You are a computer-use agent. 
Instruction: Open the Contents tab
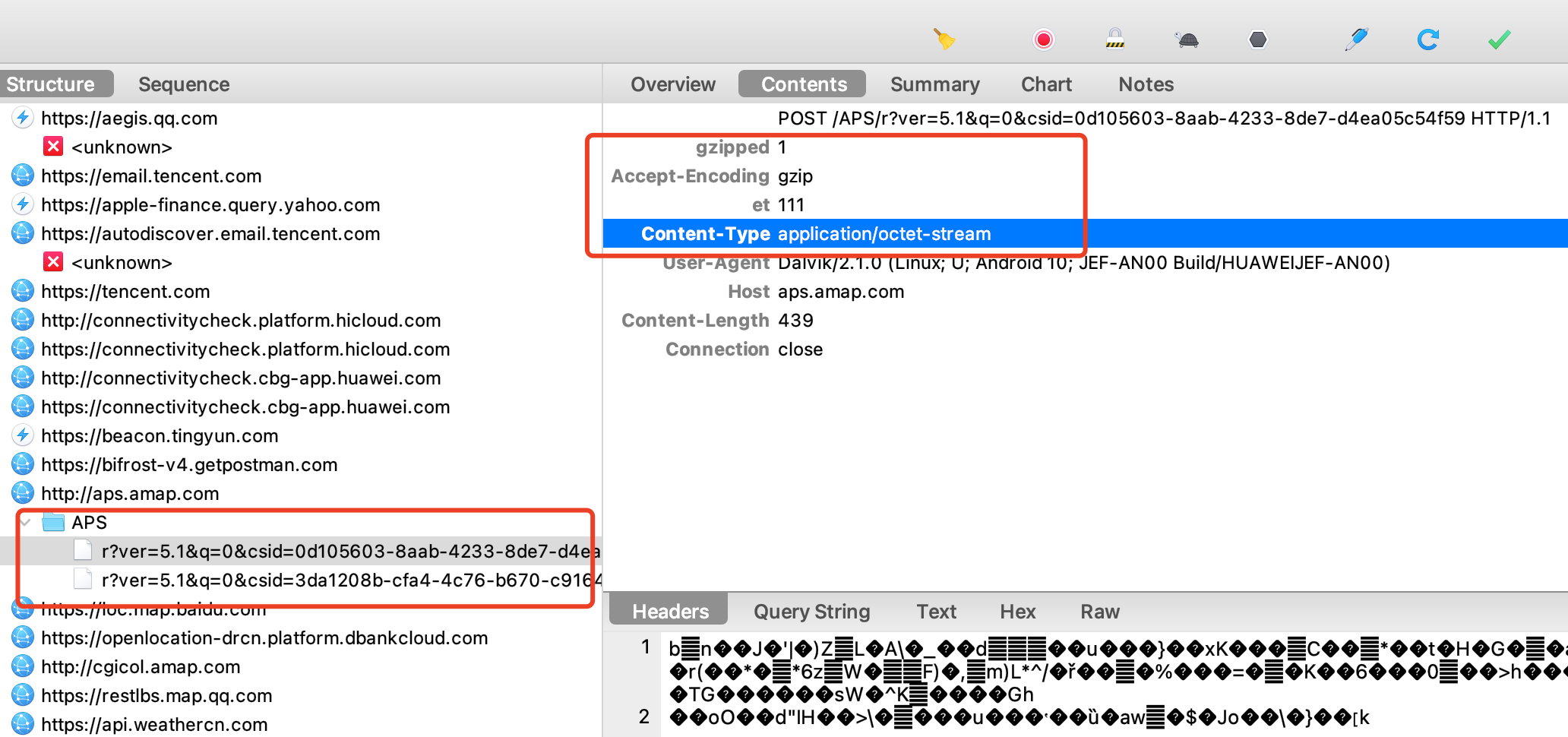803,84
